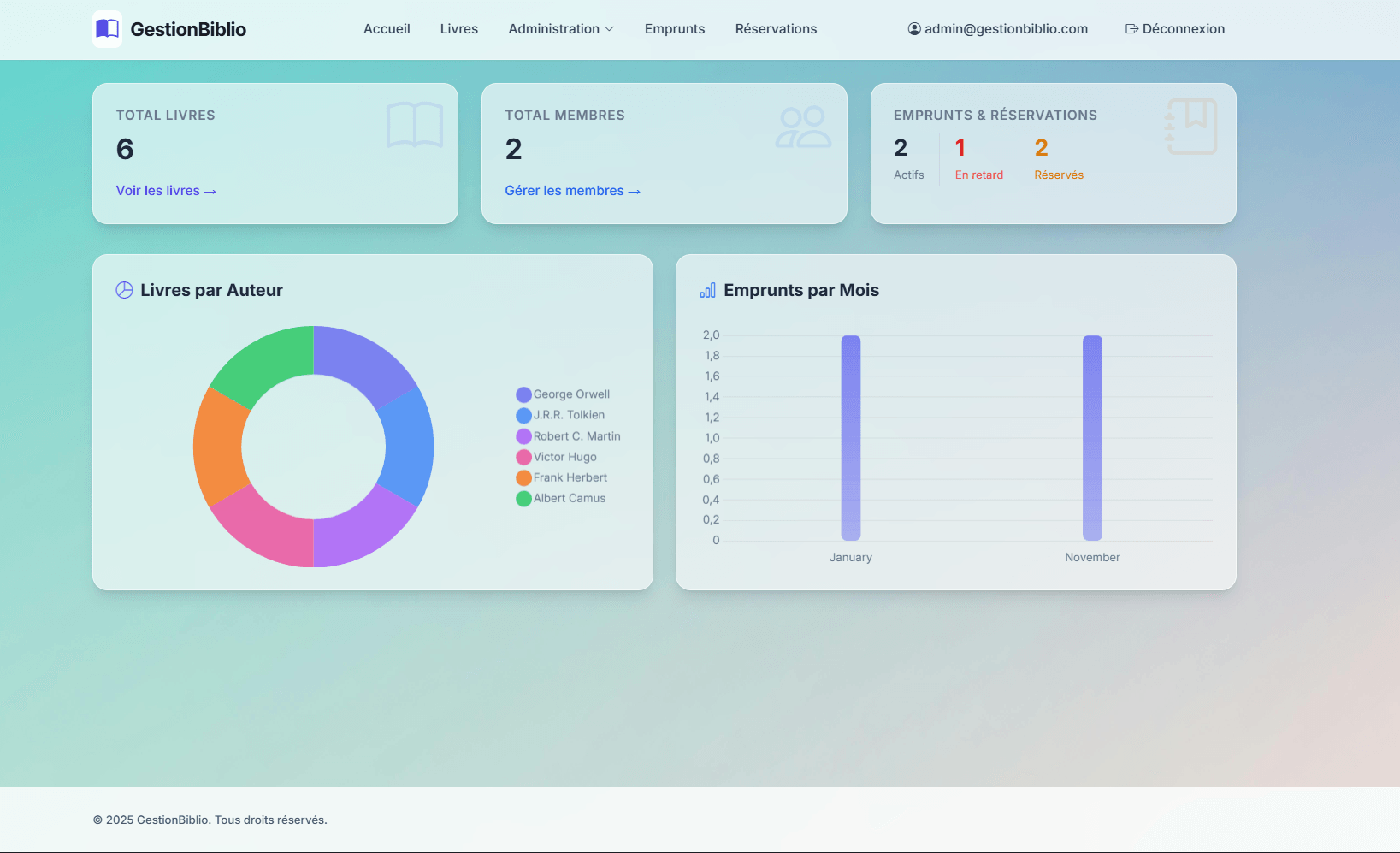Click the Total Livres value 6
This screenshot has height=853, width=1400.
125,150
